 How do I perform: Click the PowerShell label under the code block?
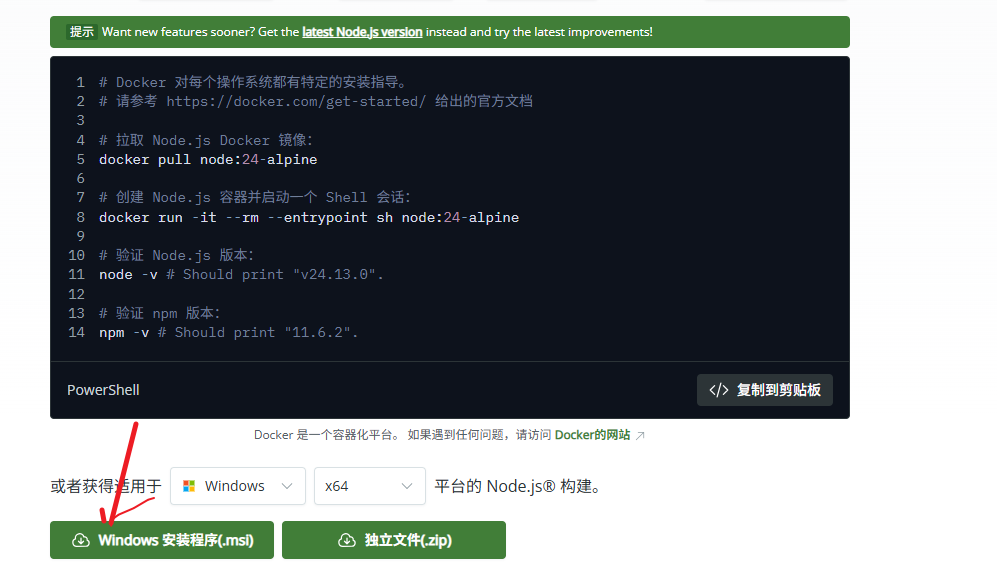[103, 390]
